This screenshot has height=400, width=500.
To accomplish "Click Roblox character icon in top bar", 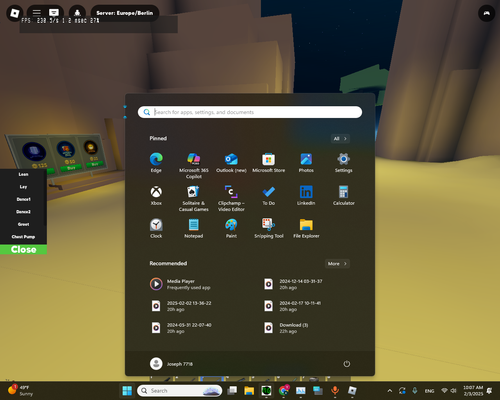I will coord(77,13).
